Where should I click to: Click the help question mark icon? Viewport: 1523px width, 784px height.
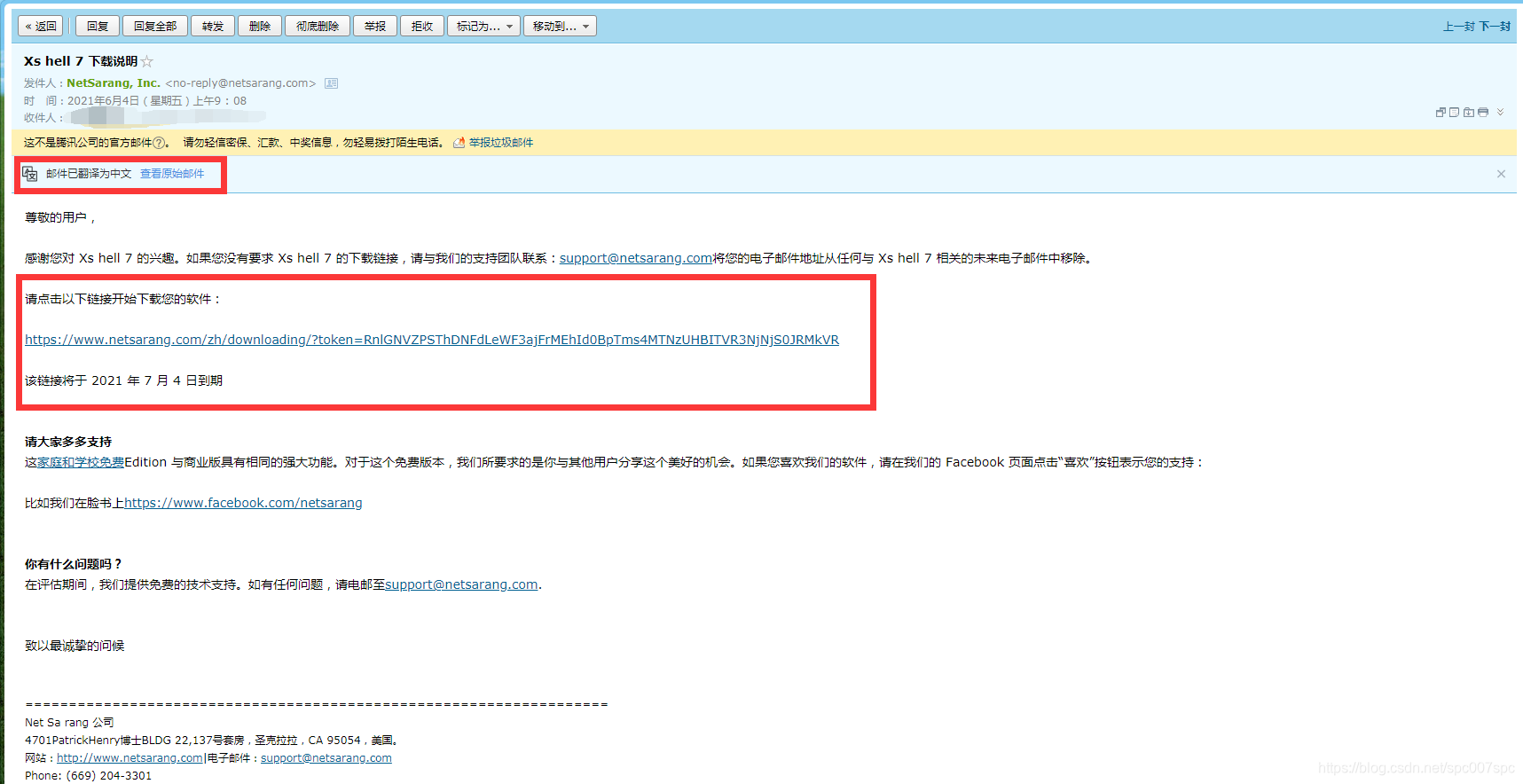(159, 143)
